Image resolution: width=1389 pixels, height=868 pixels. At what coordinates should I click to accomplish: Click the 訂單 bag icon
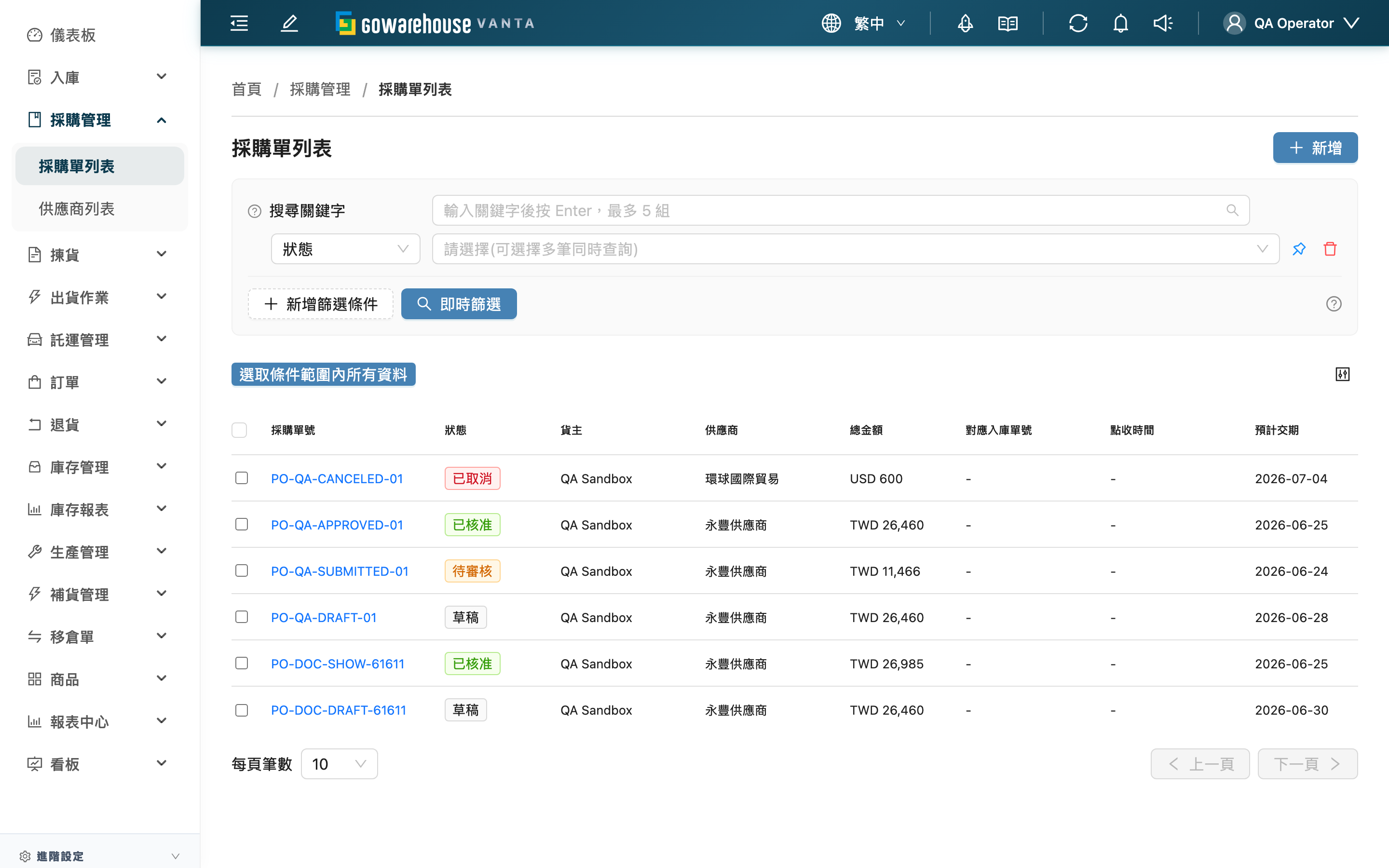[34, 382]
